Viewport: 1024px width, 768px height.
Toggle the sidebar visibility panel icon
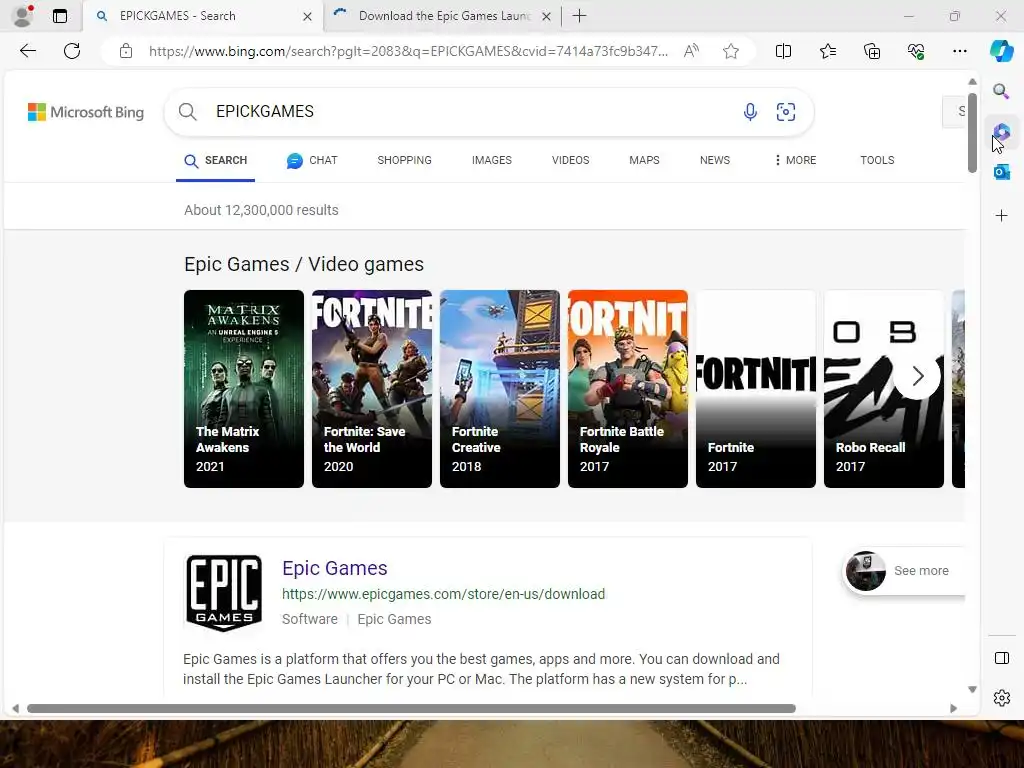pyautogui.click(x=1002, y=658)
